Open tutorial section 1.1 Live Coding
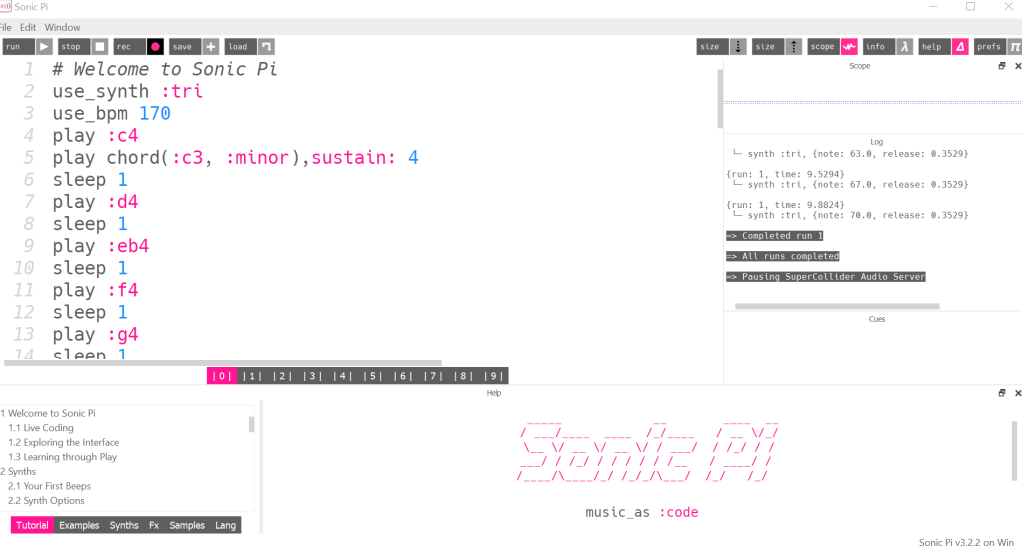This screenshot has height=547, width=1022. click(41, 428)
